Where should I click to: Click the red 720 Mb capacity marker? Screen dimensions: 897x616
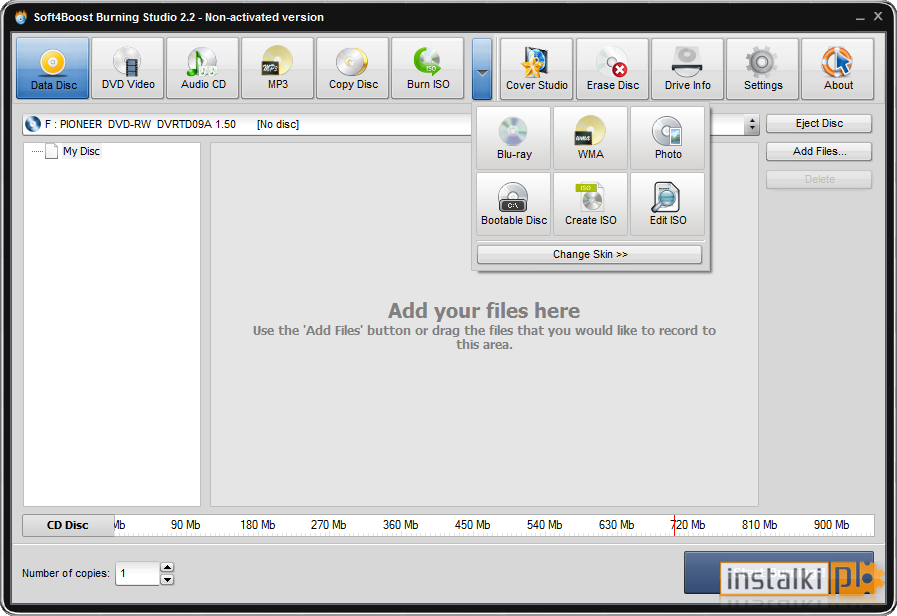point(674,525)
